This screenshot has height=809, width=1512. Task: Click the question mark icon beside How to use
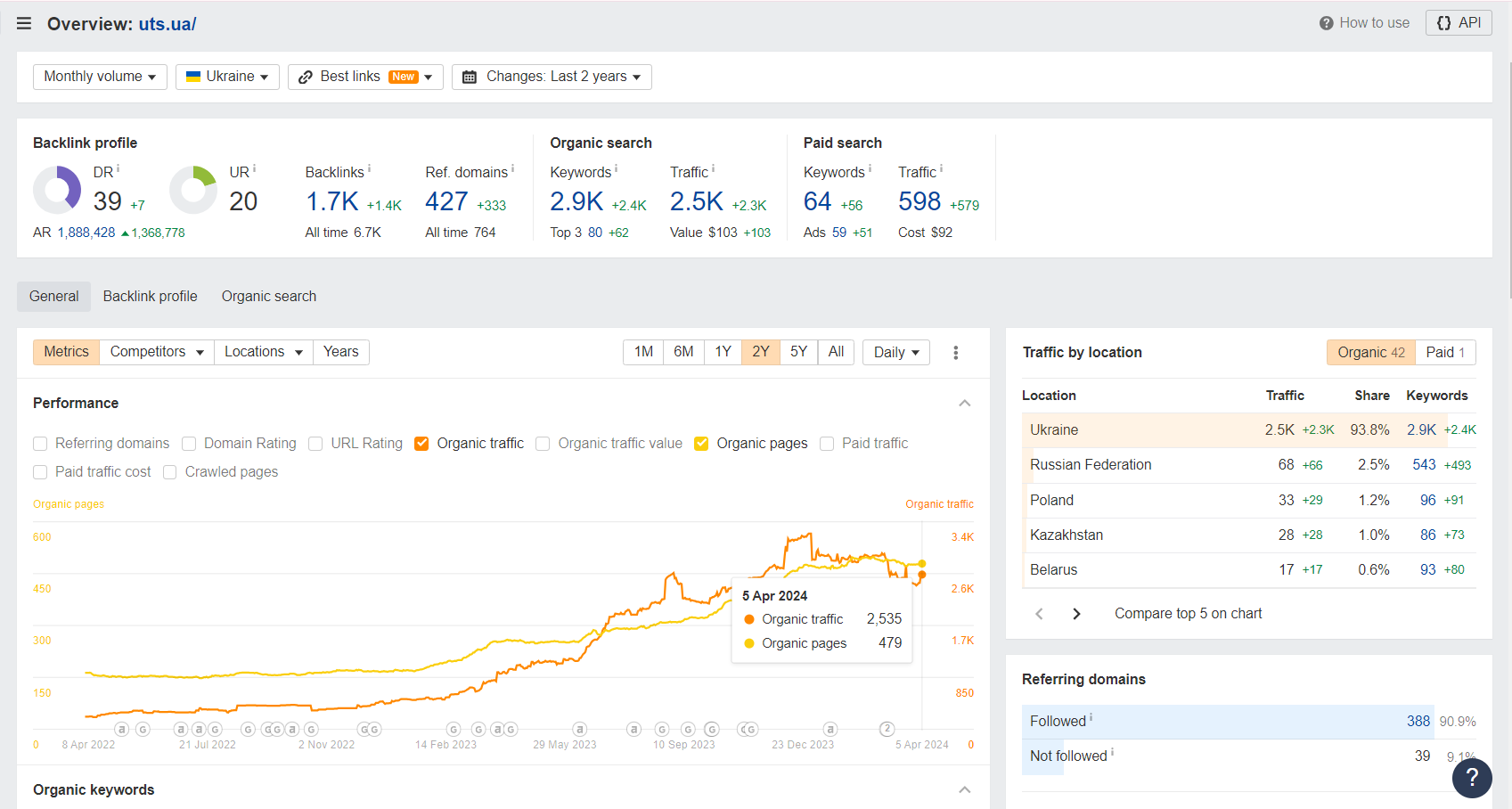tap(1327, 23)
